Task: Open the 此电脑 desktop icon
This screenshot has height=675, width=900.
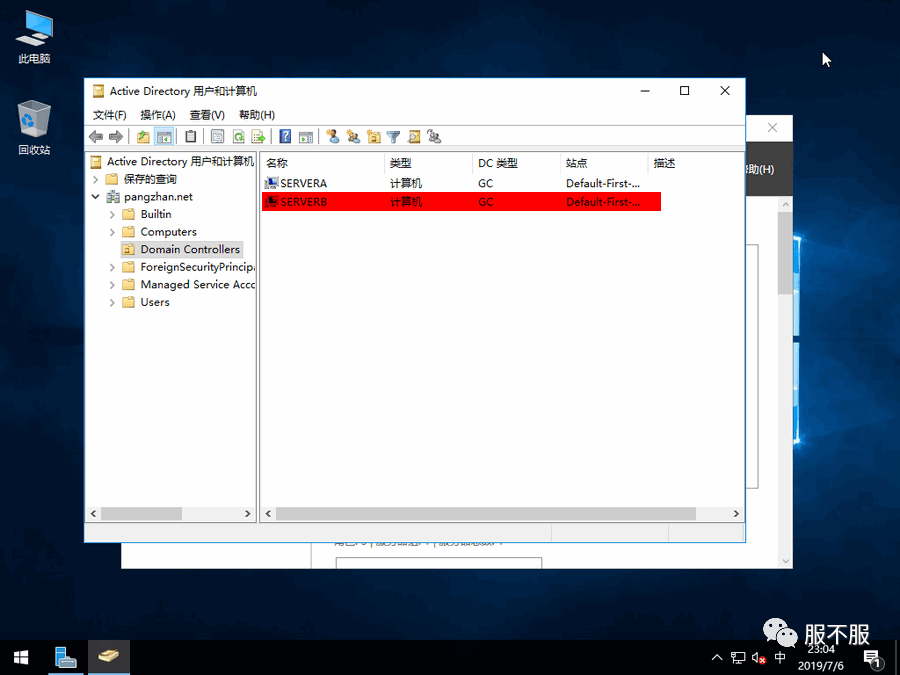Action: tap(34, 37)
